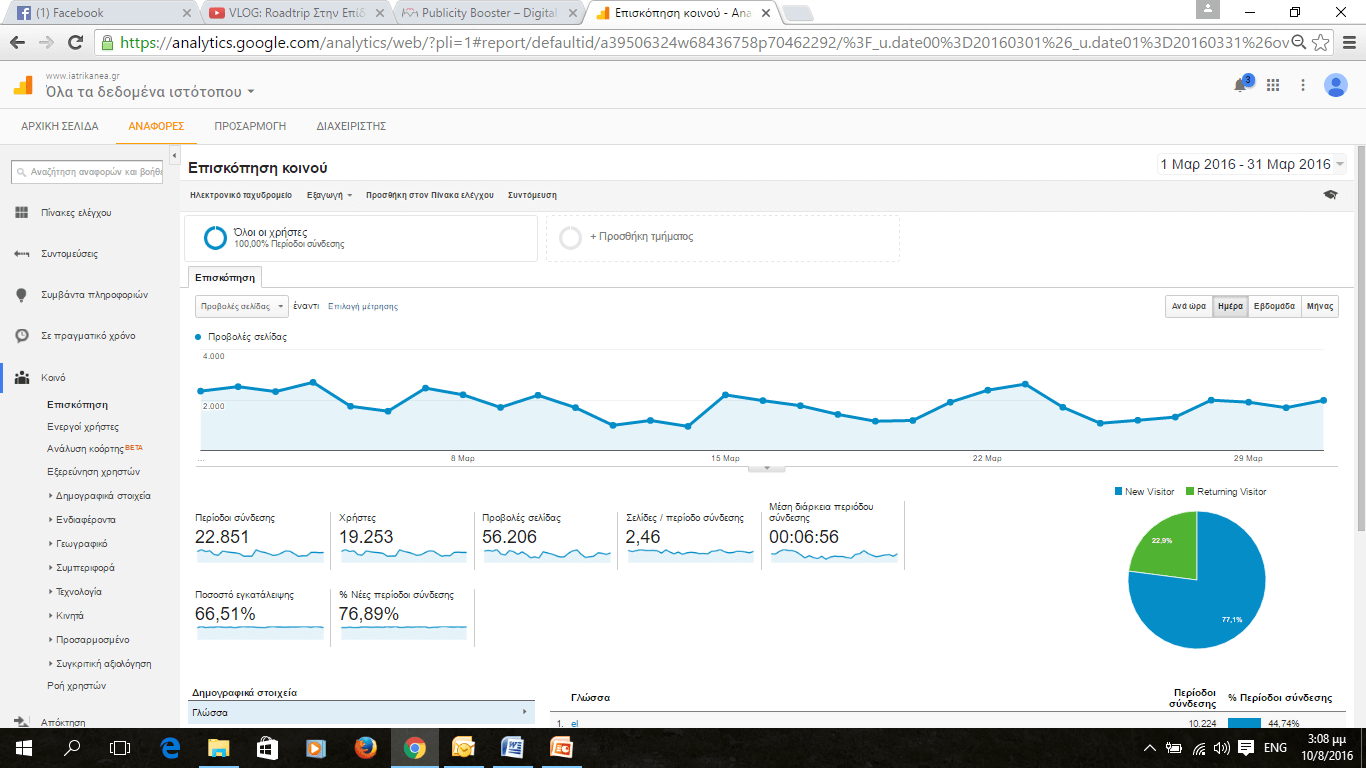This screenshot has height=768, width=1366.
Task: Click the Κοινό audience people icon
Action: pyautogui.click(x=22, y=377)
